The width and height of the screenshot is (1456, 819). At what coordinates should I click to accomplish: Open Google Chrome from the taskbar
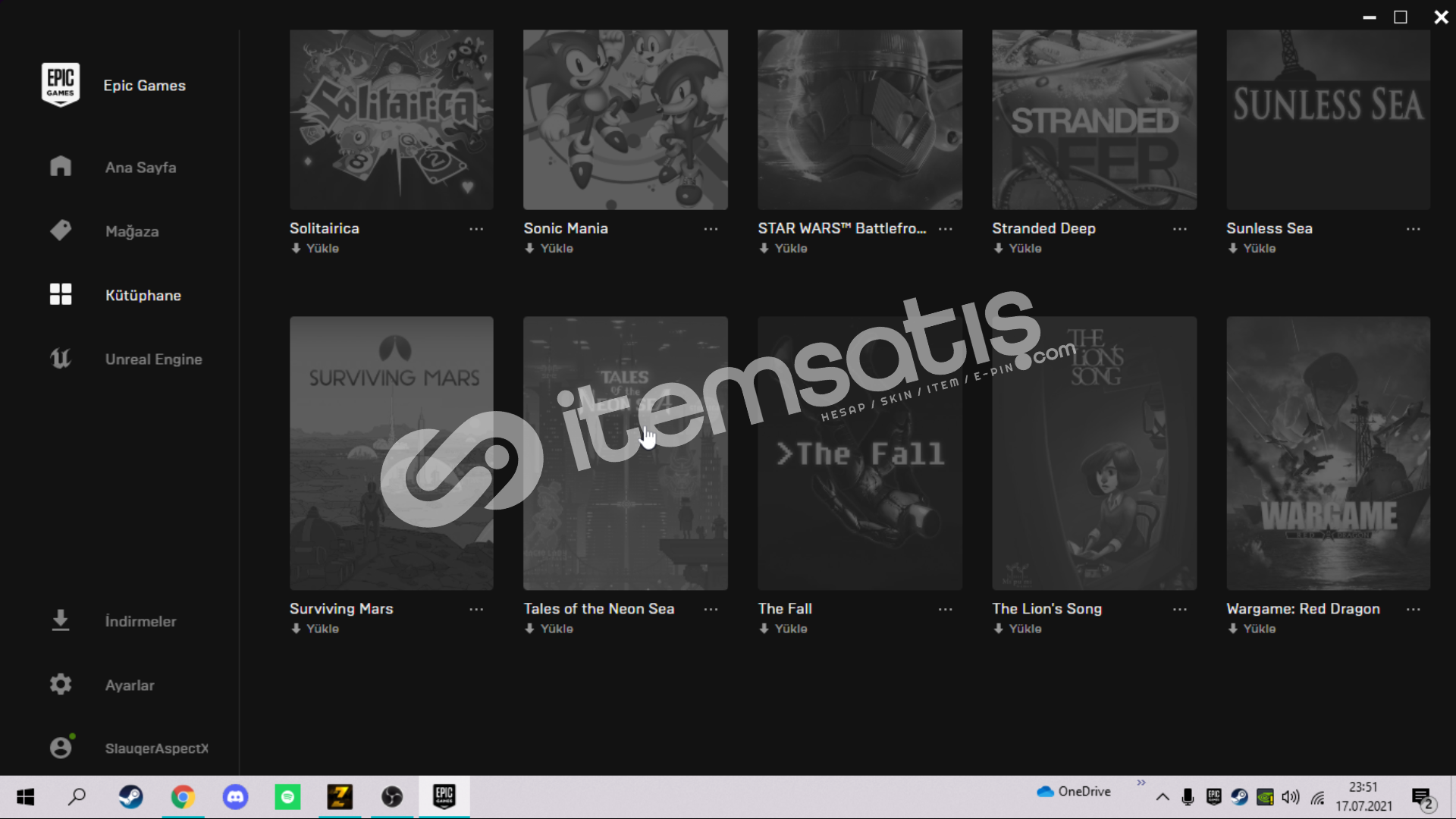coord(183,797)
